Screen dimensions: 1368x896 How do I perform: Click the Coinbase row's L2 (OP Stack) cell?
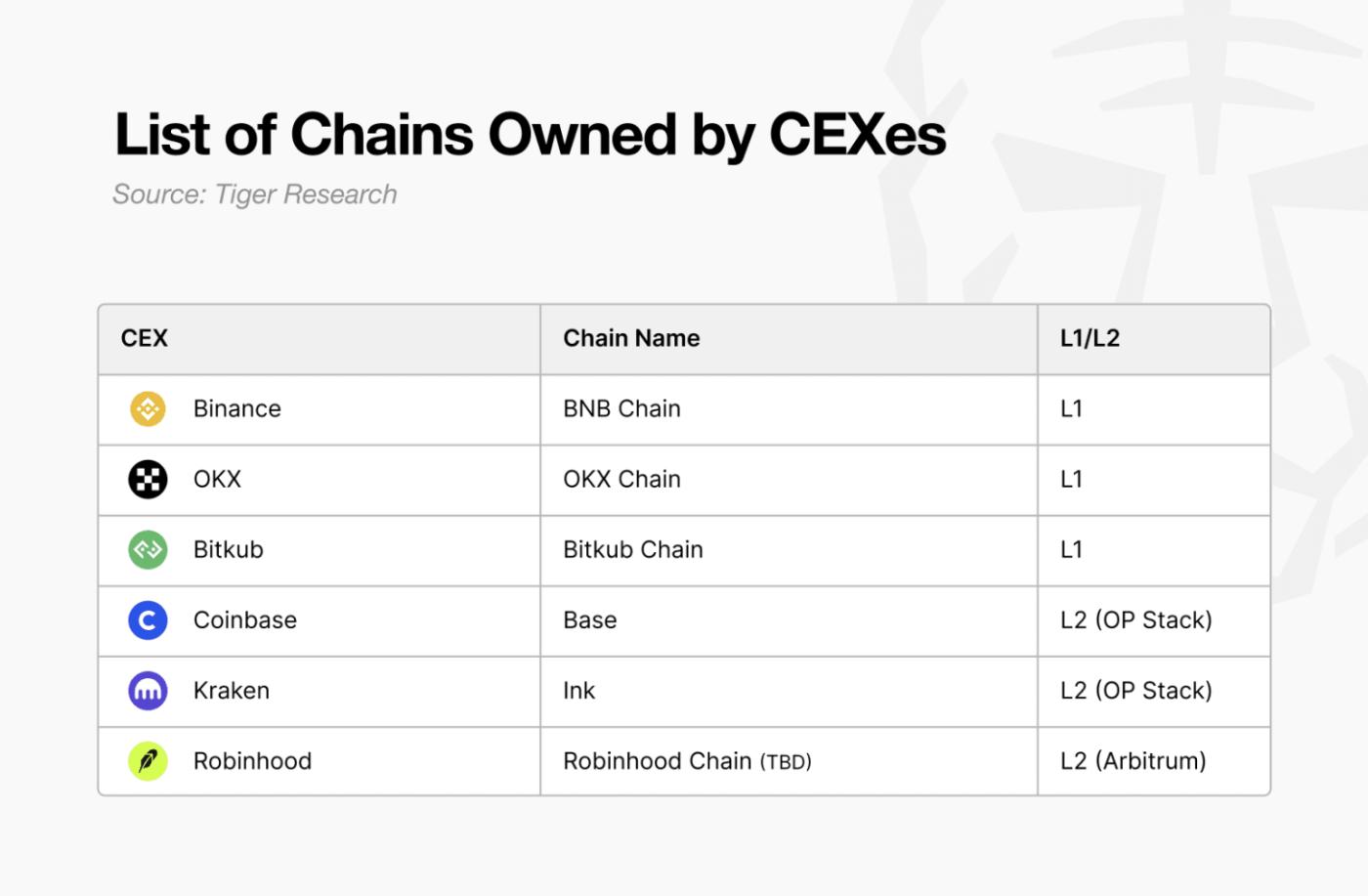(x=1154, y=620)
